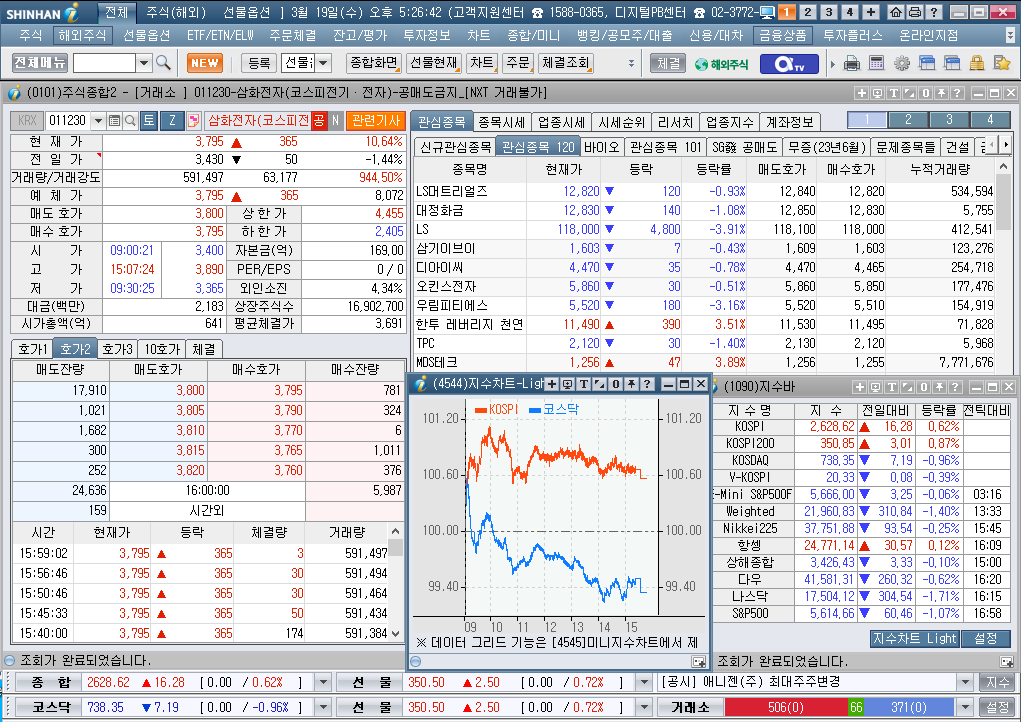This screenshot has height=722, width=1021.
Task: Click the plus icon in the 주식종합2 title bar
Action: point(861,93)
